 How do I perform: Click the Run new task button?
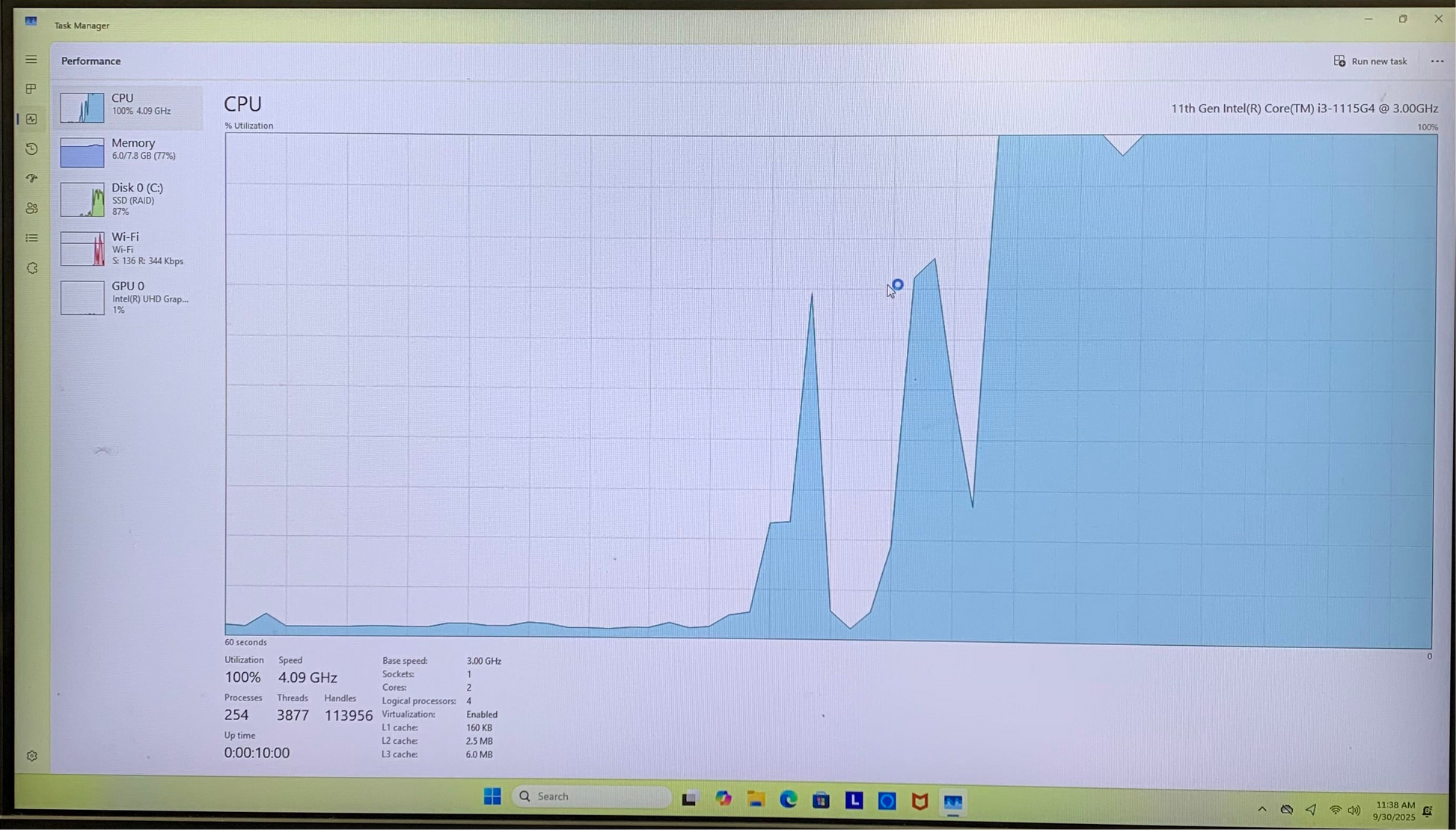coord(1370,61)
